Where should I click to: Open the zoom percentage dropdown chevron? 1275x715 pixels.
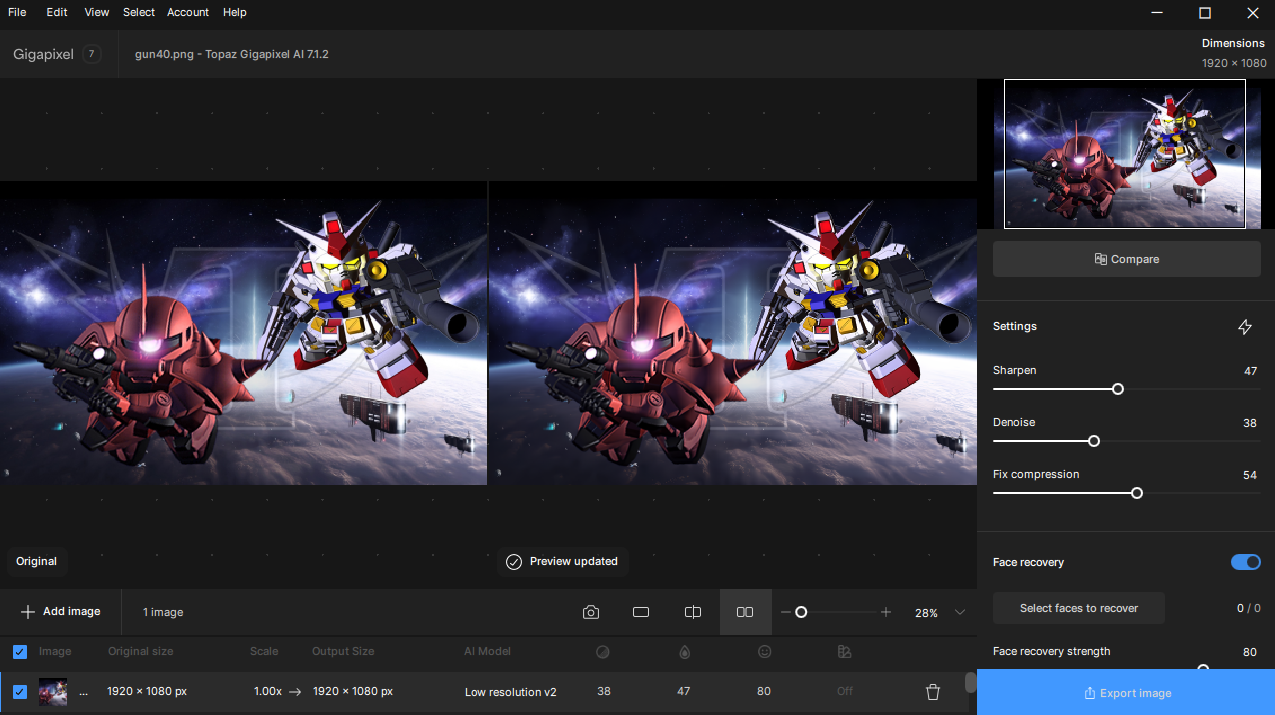click(960, 612)
